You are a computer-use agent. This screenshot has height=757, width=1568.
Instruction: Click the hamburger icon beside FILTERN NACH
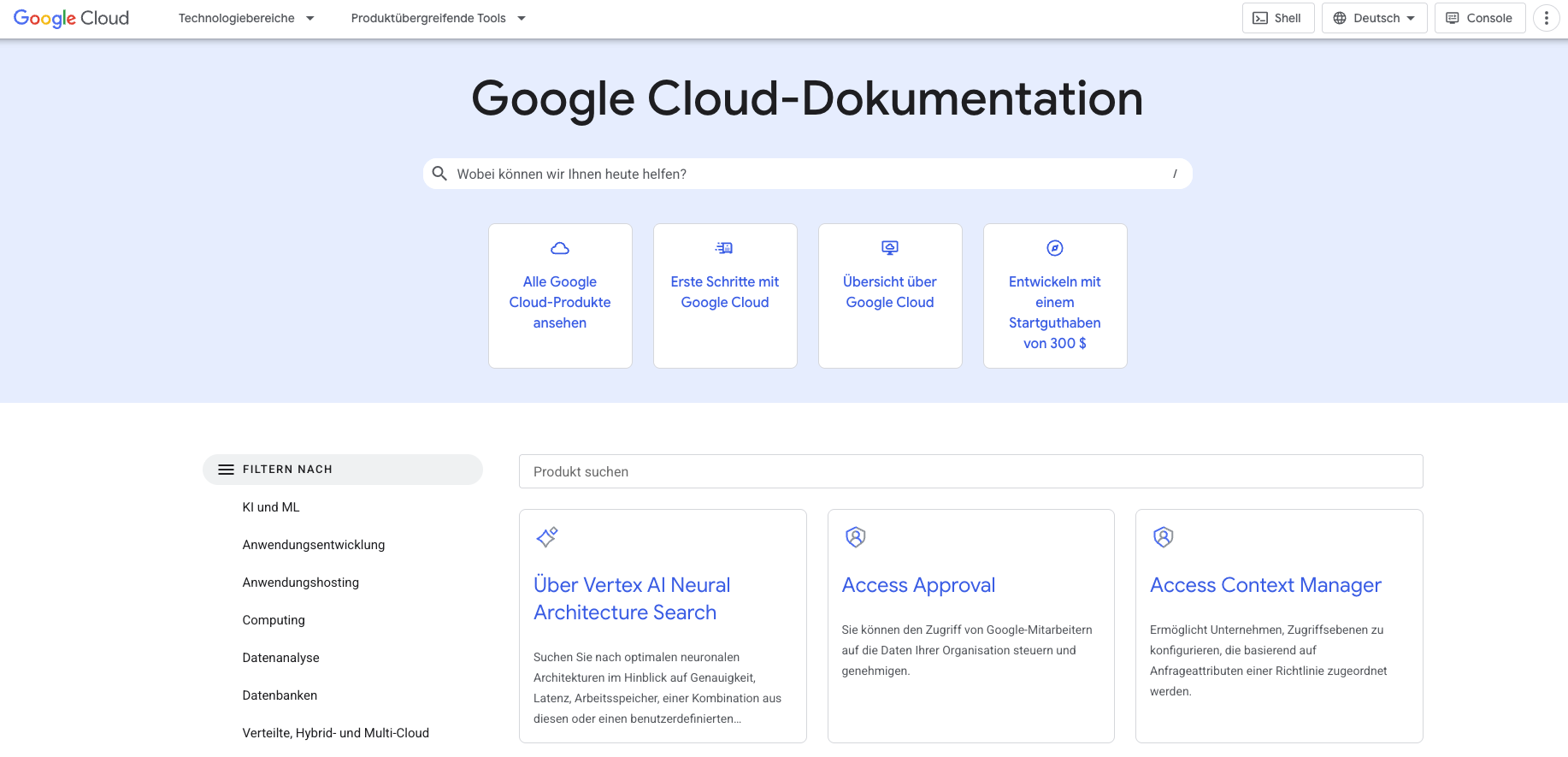226,470
